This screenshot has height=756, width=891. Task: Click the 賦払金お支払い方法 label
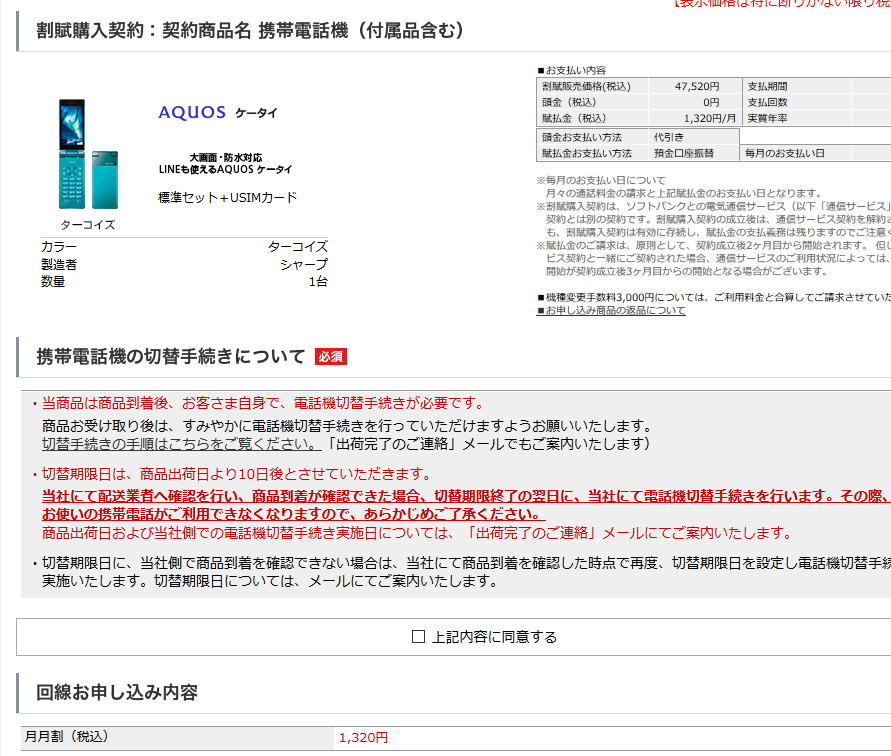pyautogui.click(x=586, y=153)
